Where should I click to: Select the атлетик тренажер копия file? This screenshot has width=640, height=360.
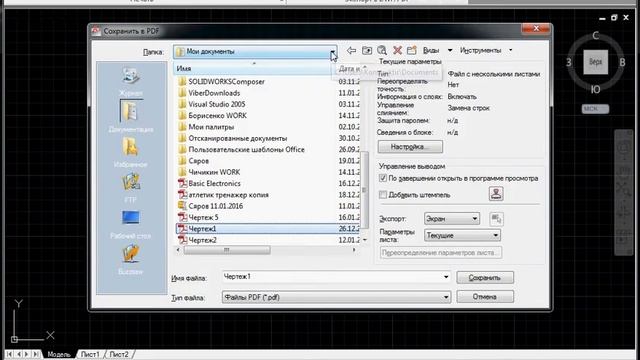[x=228, y=195]
